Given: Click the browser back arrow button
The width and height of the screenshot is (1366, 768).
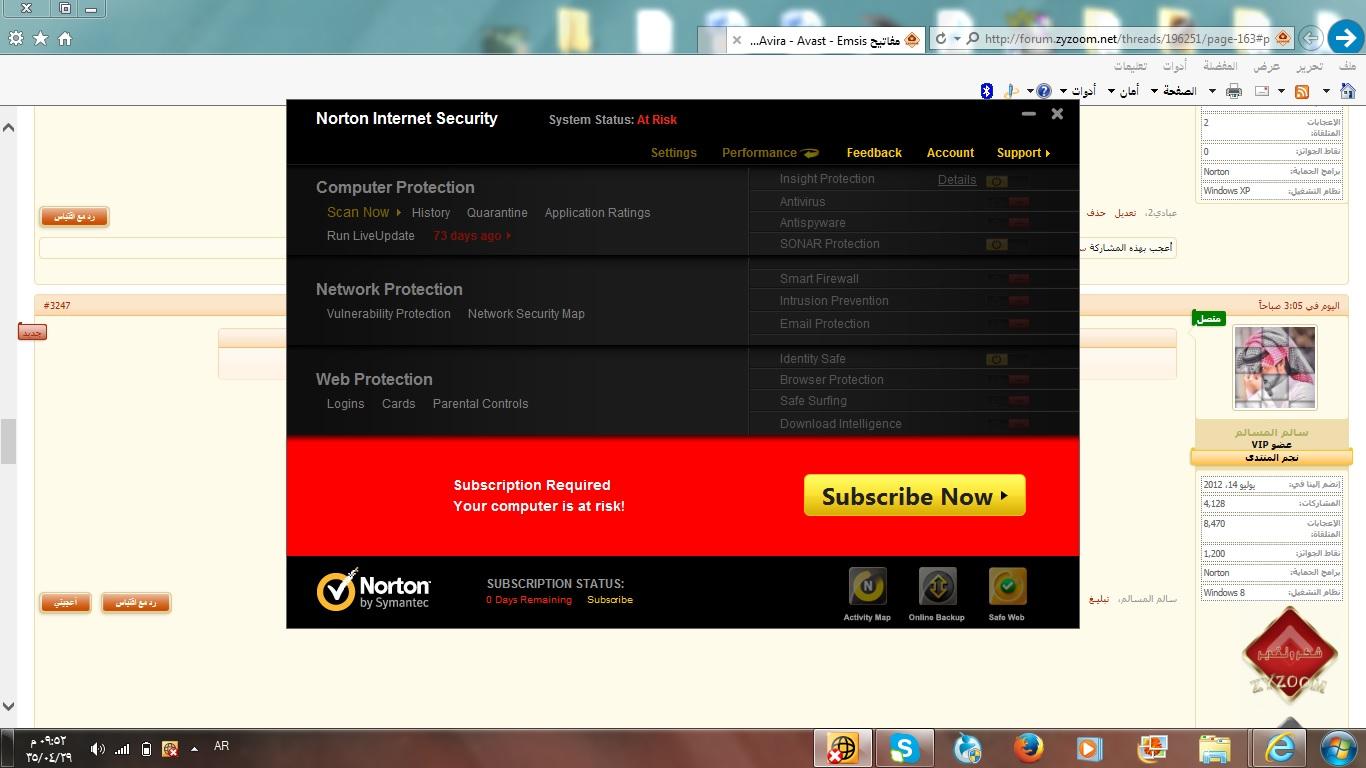Looking at the screenshot, I should (x=1310, y=39).
